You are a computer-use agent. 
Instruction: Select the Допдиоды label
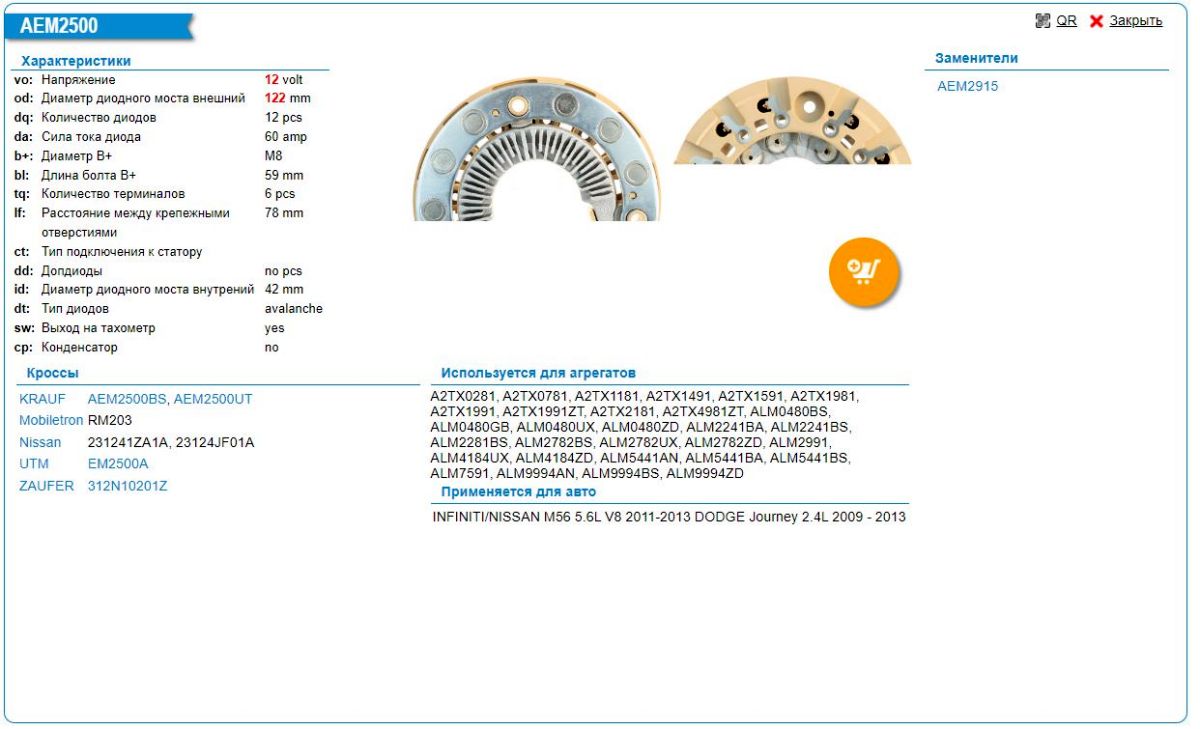[x=72, y=271]
